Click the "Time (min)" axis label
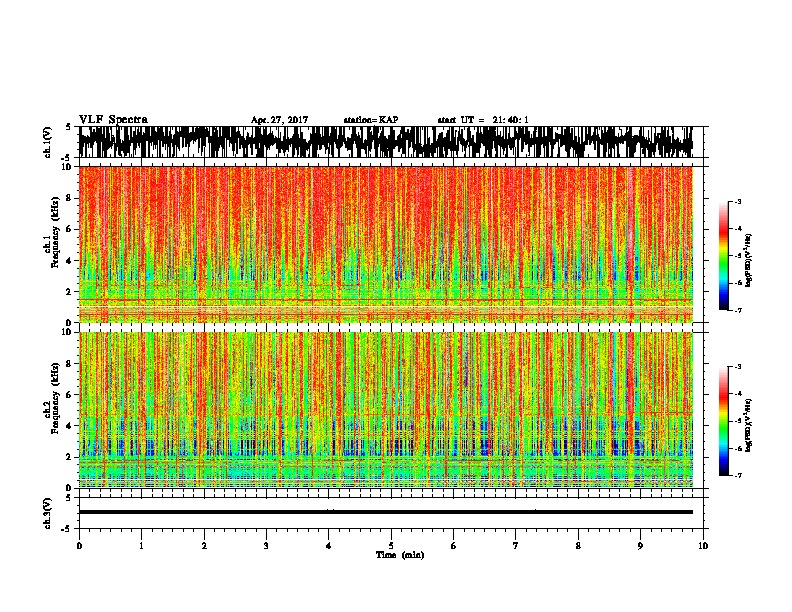 coord(400,555)
